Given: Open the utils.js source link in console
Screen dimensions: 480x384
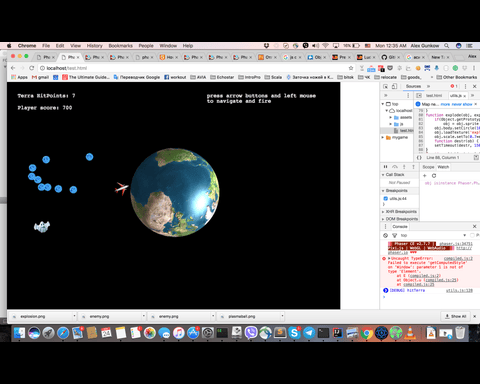Looking at the screenshot, I should point(459,291).
